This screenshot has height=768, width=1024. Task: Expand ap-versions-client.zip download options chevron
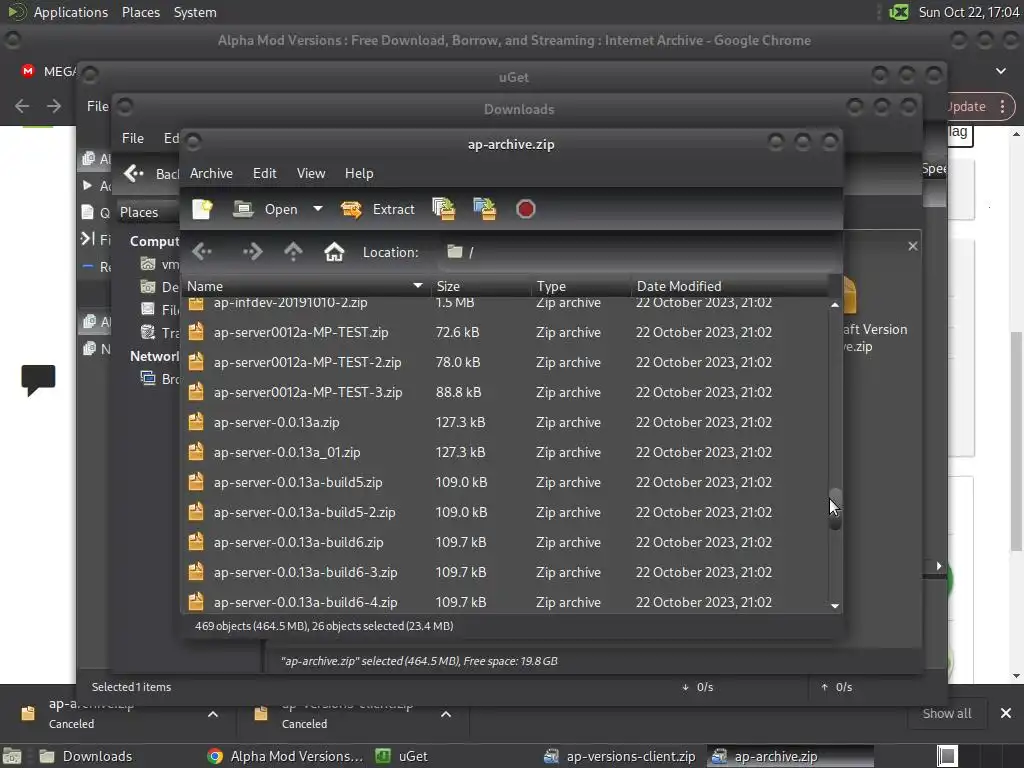[446, 714]
